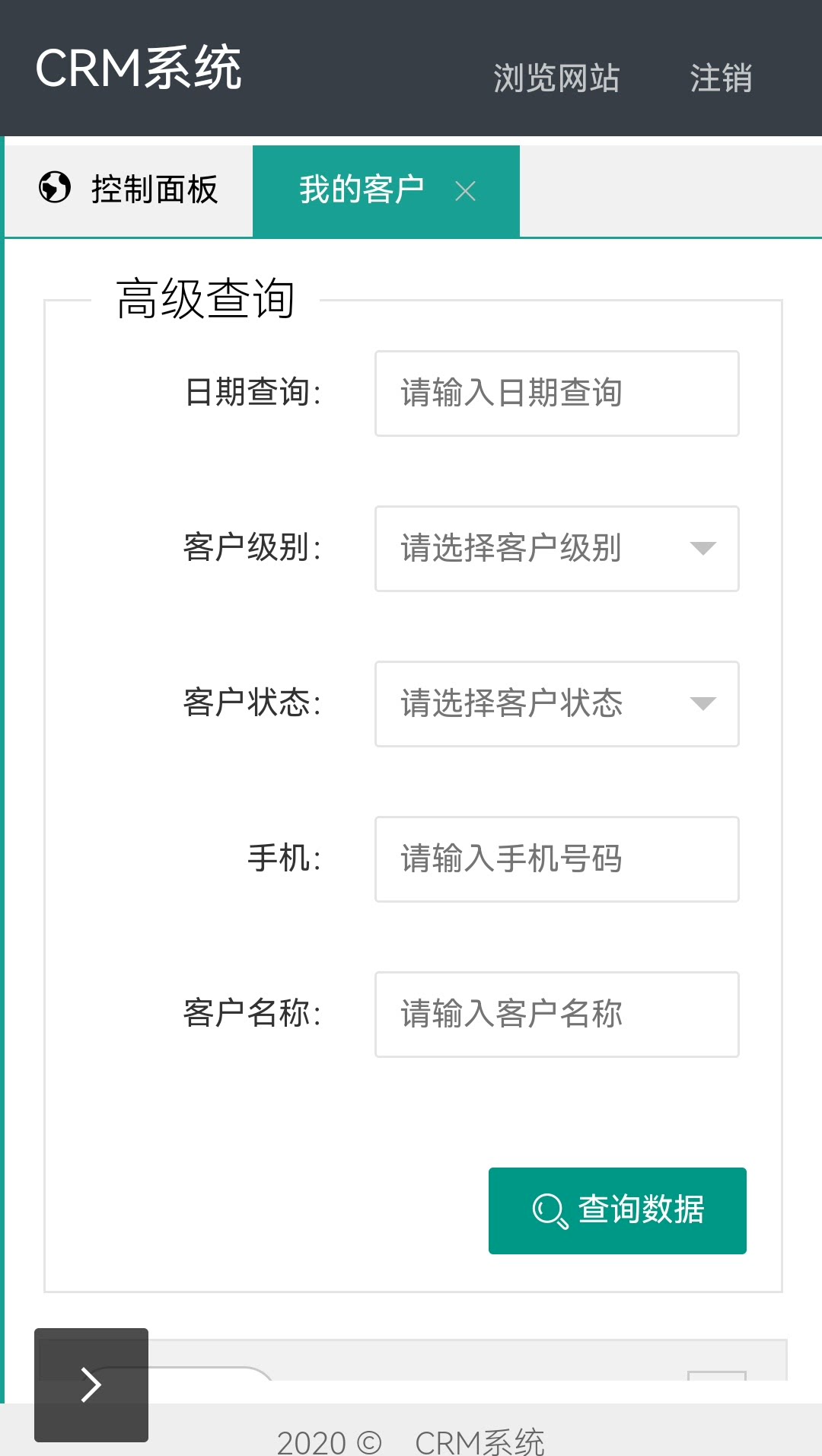822x1456 pixels.
Task: Open the 浏览网站 link
Action: coord(556,78)
